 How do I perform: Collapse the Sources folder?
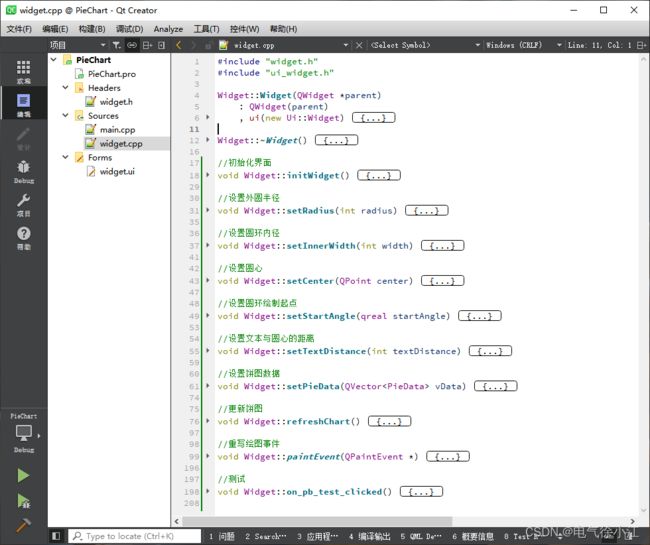coord(65,115)
